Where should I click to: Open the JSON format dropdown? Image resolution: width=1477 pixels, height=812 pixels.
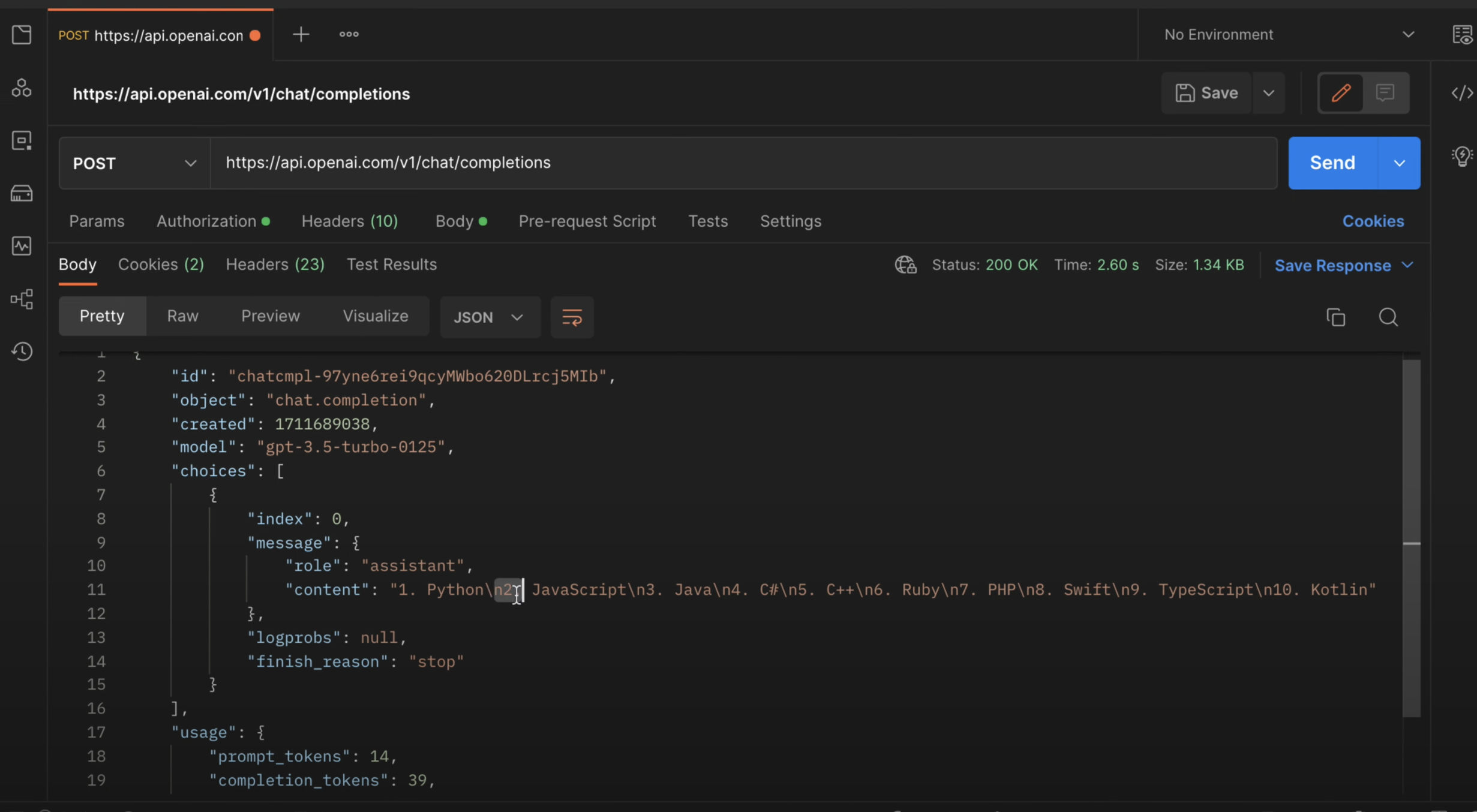(x=489, y=317)
